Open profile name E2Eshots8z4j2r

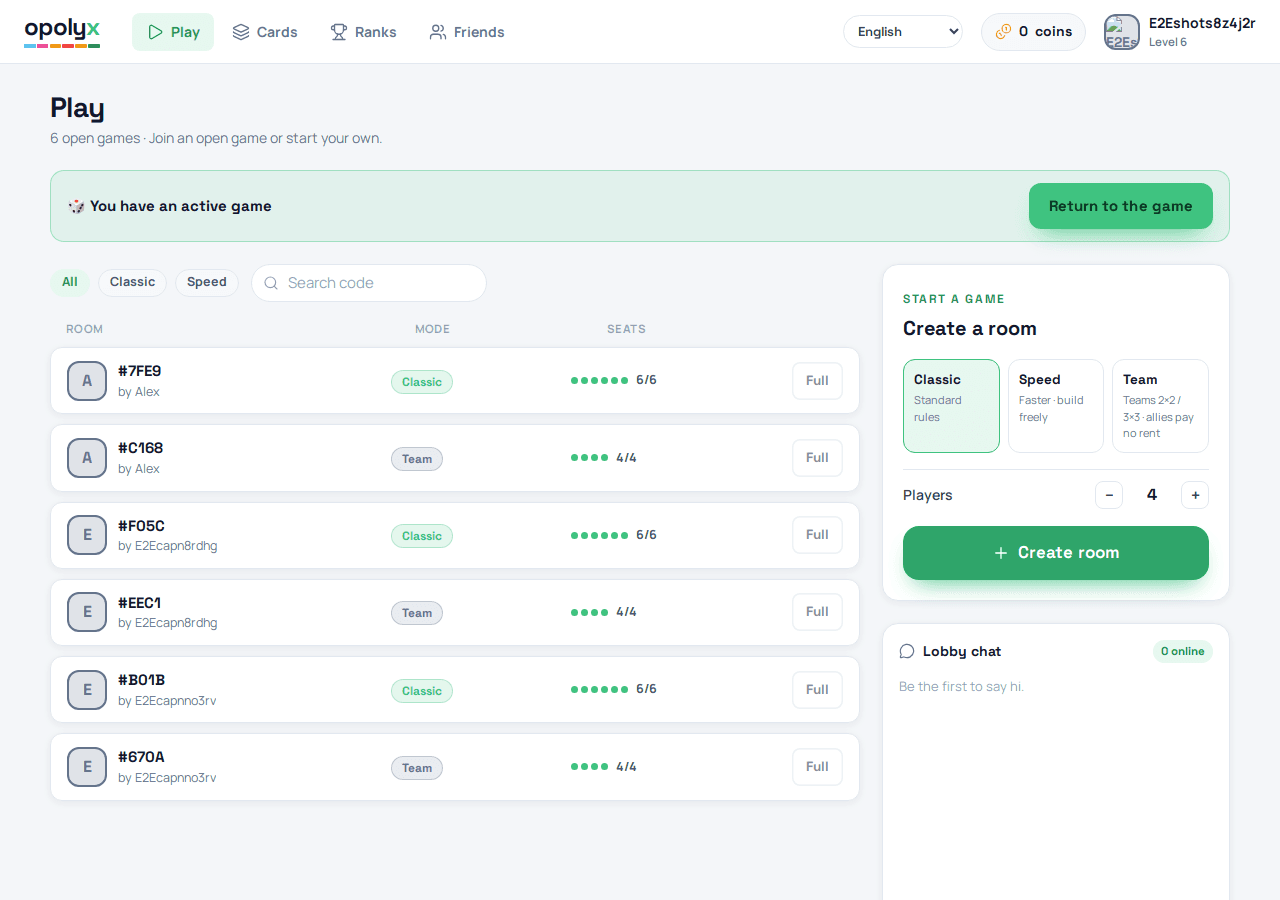coord(1202,23)
